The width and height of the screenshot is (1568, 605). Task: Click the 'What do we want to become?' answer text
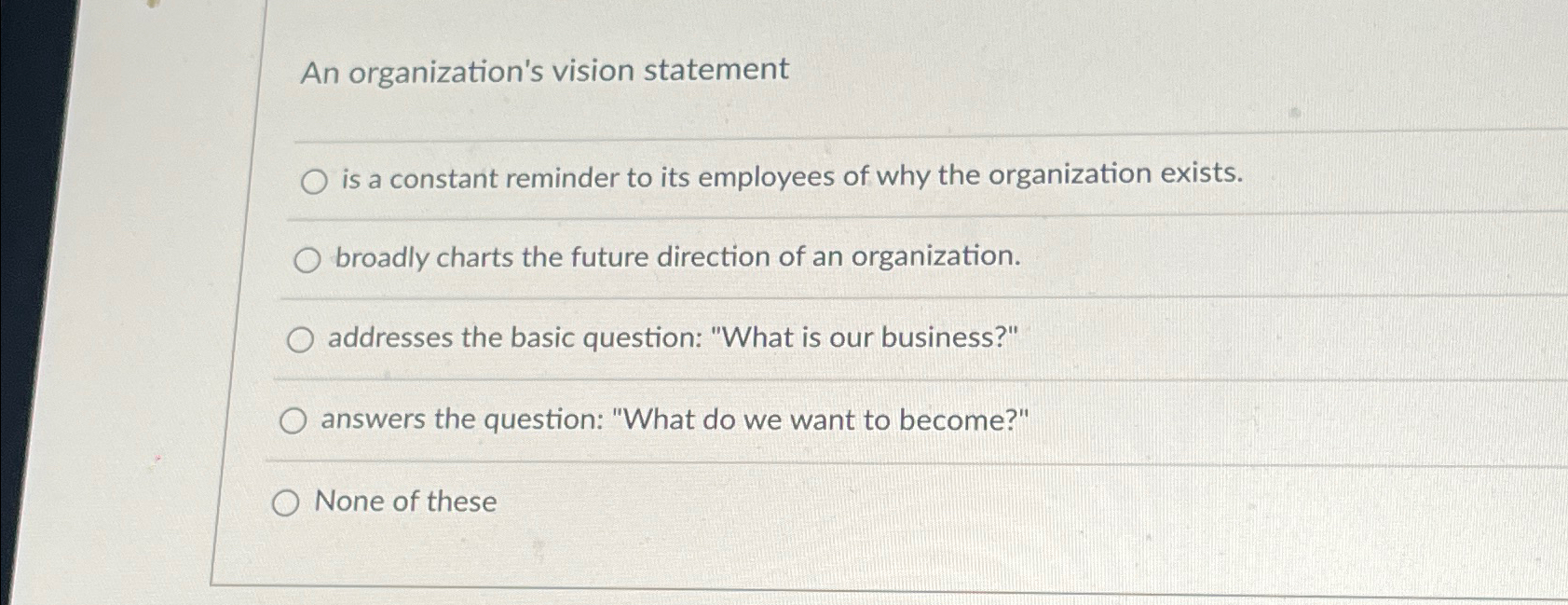click(x=675, y=419)
